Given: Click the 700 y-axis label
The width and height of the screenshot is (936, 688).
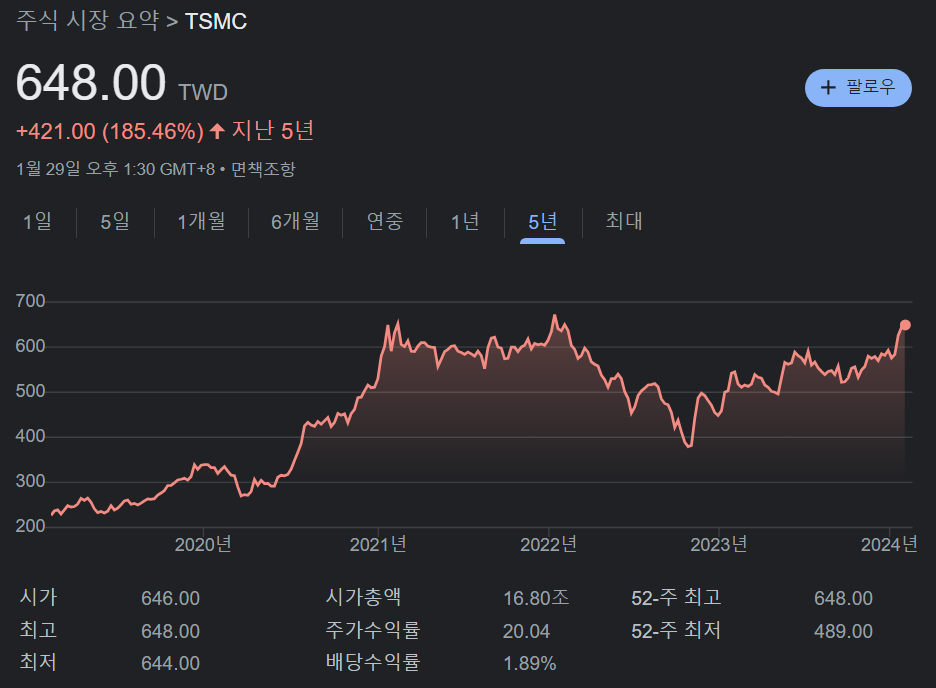Looking at the screenshot, I should pos(30,301).
